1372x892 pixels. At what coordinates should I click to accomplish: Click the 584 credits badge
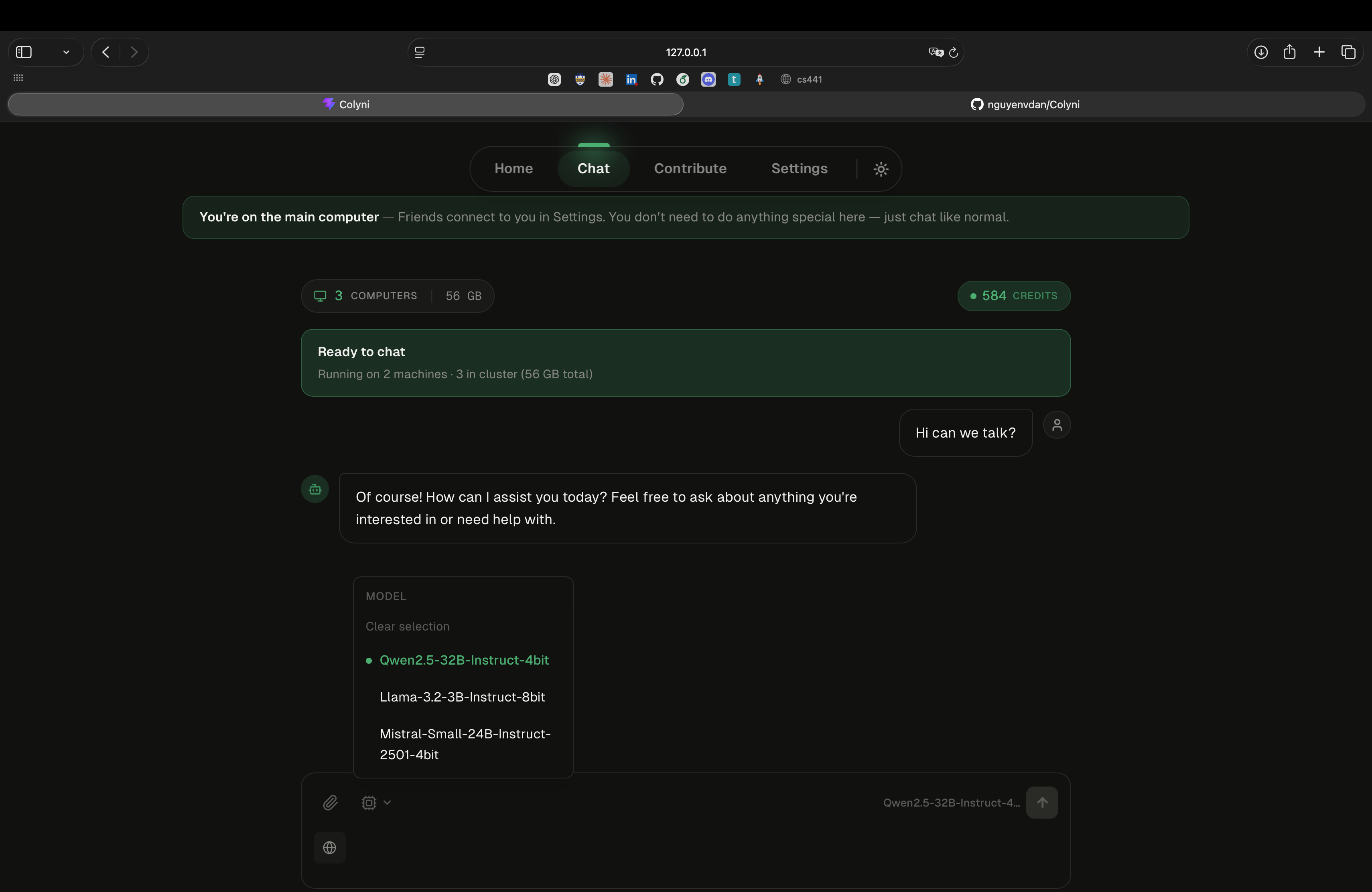coord(1013,296)
